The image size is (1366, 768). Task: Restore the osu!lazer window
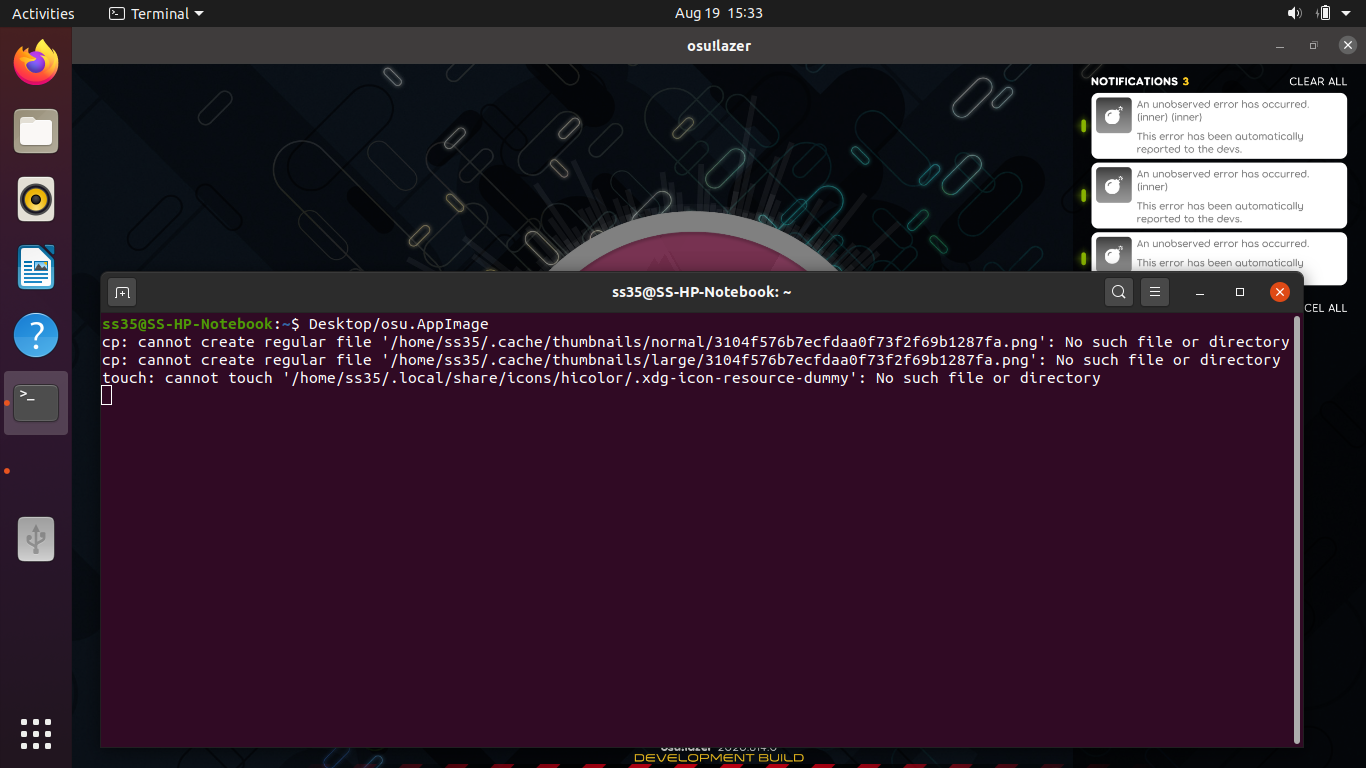click(x=1313, y=46)
